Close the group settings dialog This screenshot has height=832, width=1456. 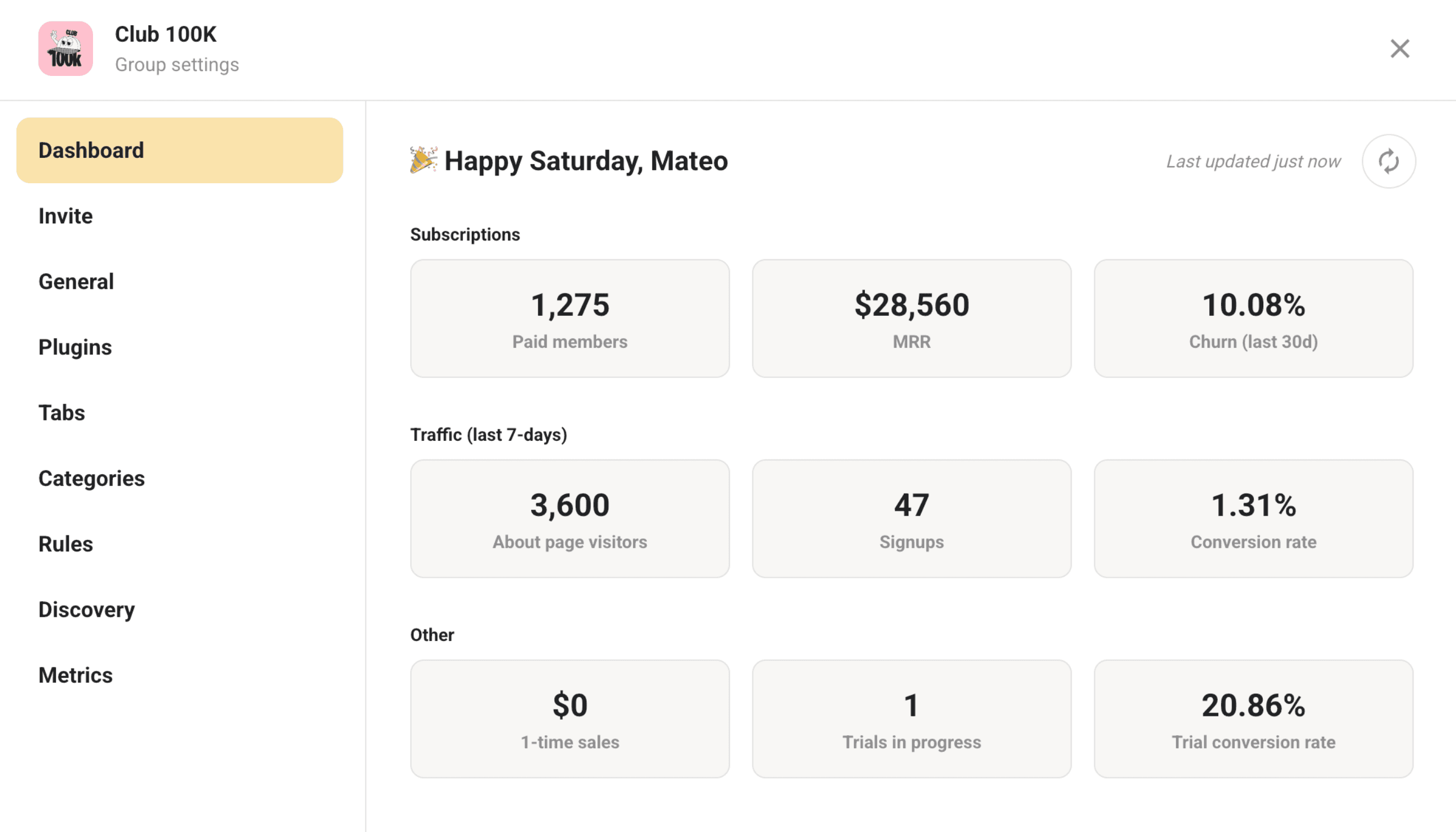[1399, 48]
